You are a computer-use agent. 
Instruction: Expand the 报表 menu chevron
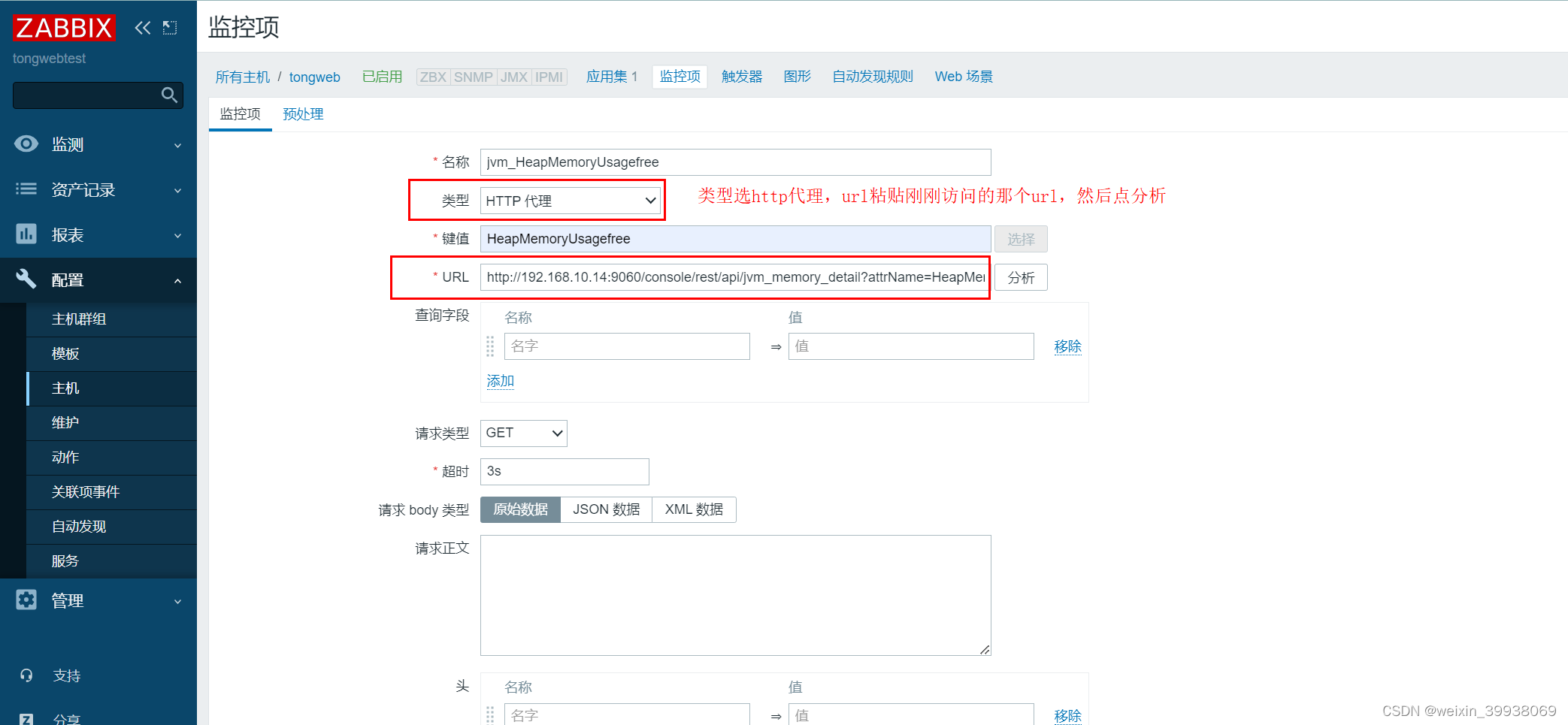pyautogui.click(x=178, y=235)
